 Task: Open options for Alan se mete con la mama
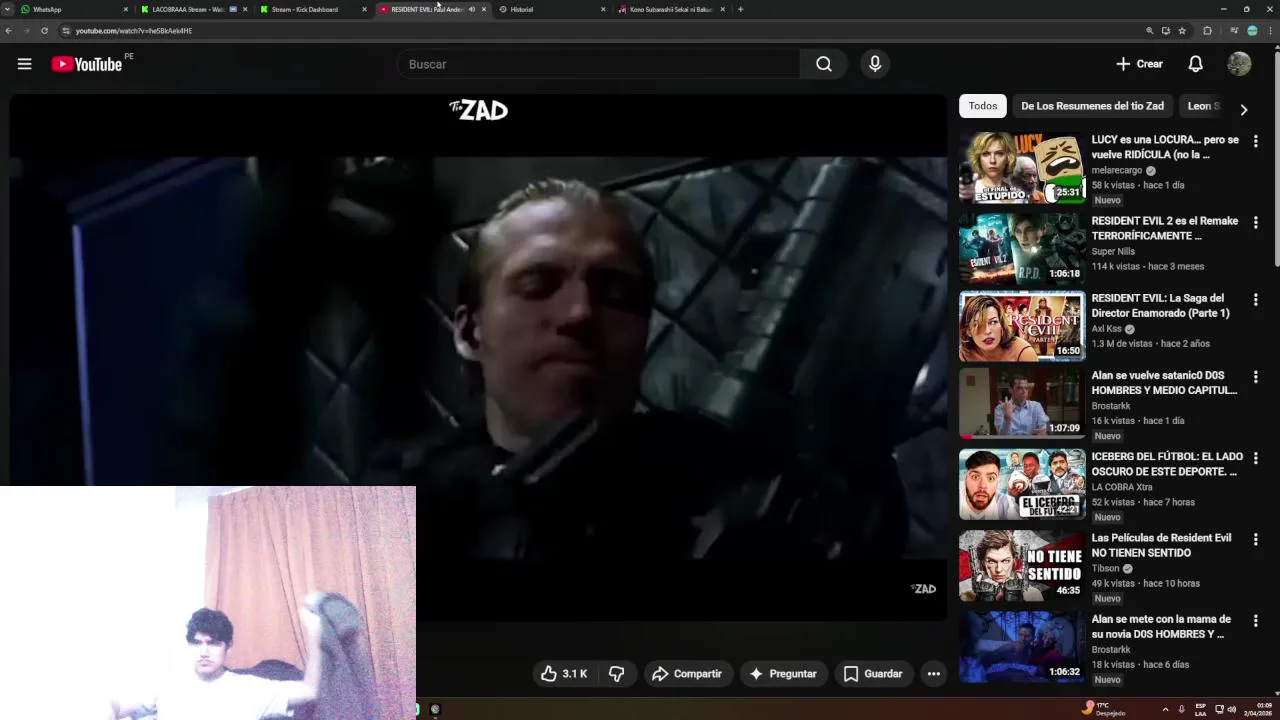(x=1255, y=620)
